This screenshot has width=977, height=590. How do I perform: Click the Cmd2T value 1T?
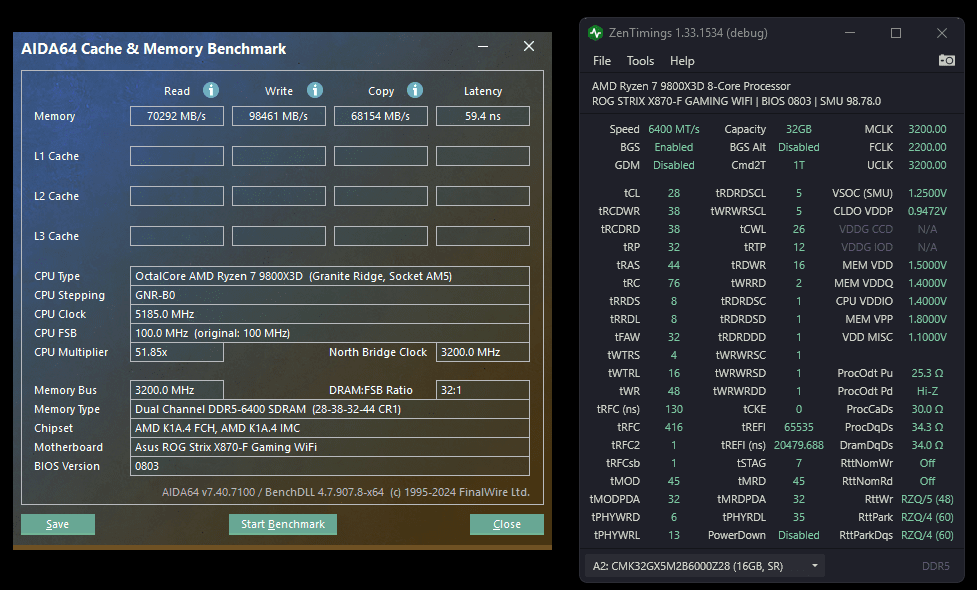(x=799, y=165)
